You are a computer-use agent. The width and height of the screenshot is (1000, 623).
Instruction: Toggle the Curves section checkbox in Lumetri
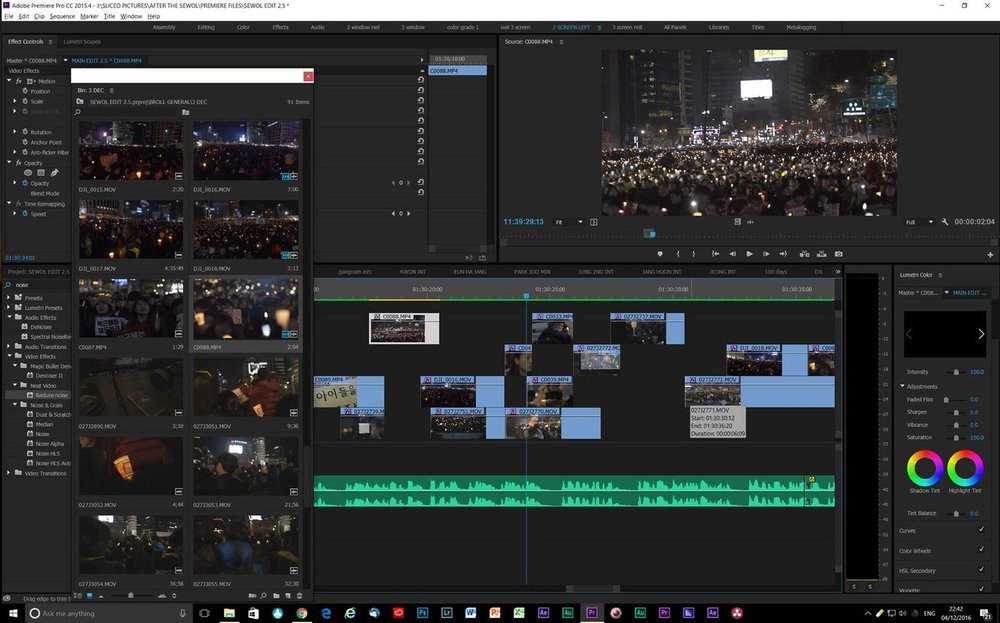click(x=981, y=530)
